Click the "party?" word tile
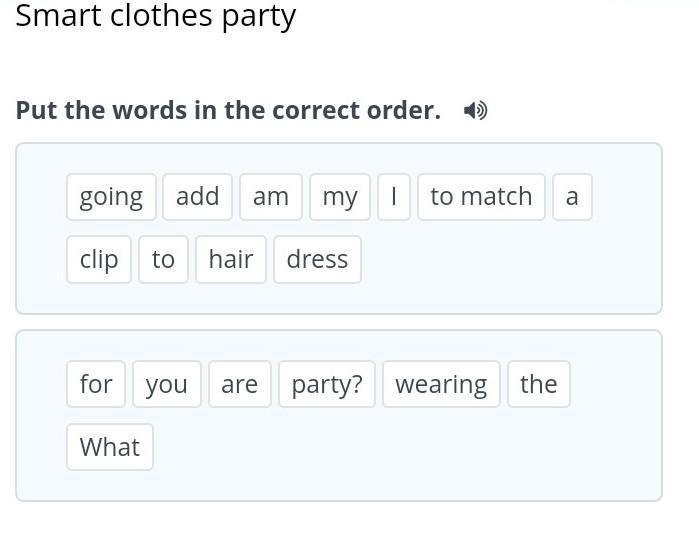699x546 pixels. click(327, 385)
